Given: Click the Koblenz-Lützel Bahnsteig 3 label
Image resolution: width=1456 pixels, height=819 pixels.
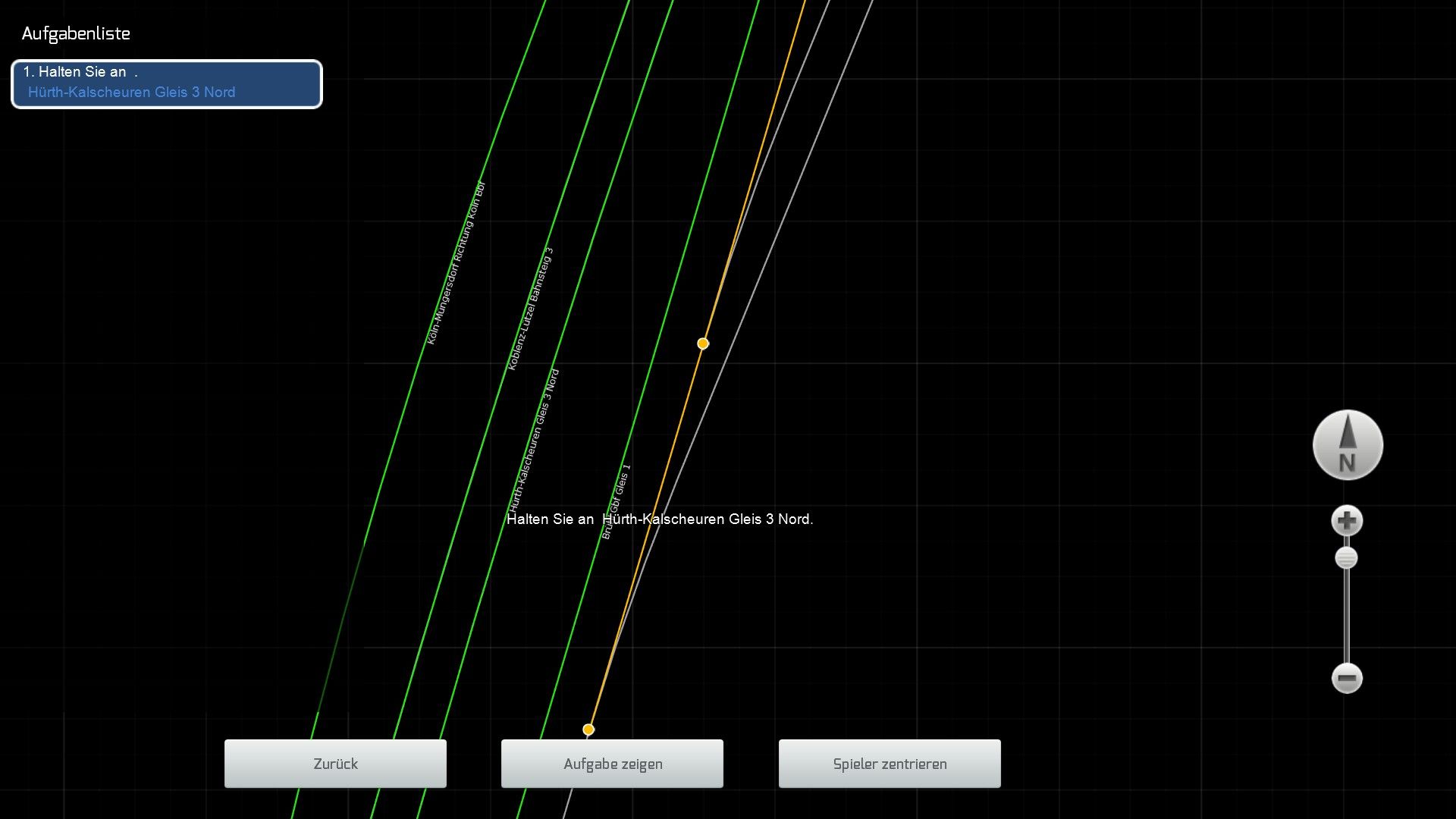Looking at the screenshot, I should (530, 309).
